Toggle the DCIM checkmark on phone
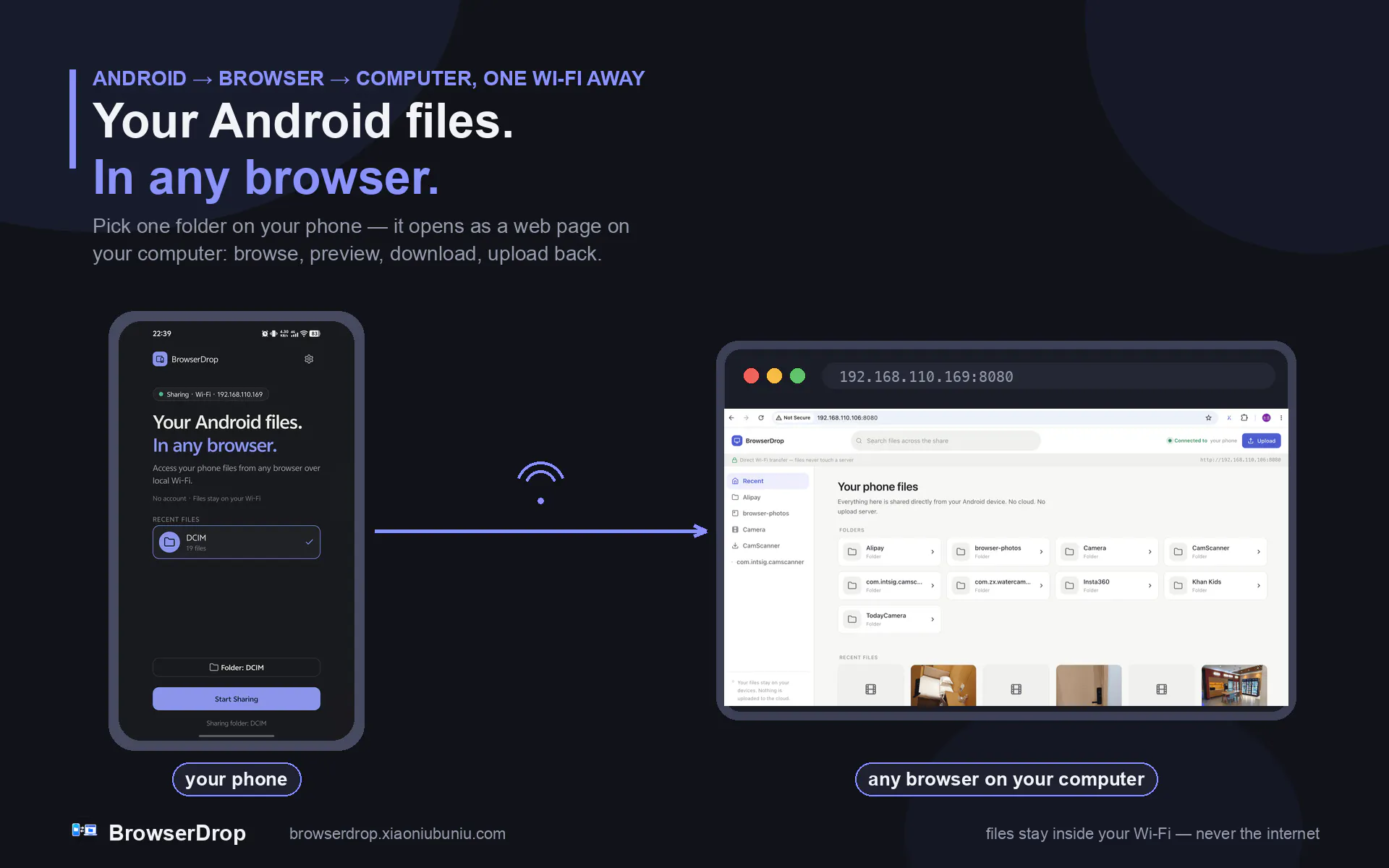The image size is (1389, 868). pyautogui.click(x=309, y=542)
